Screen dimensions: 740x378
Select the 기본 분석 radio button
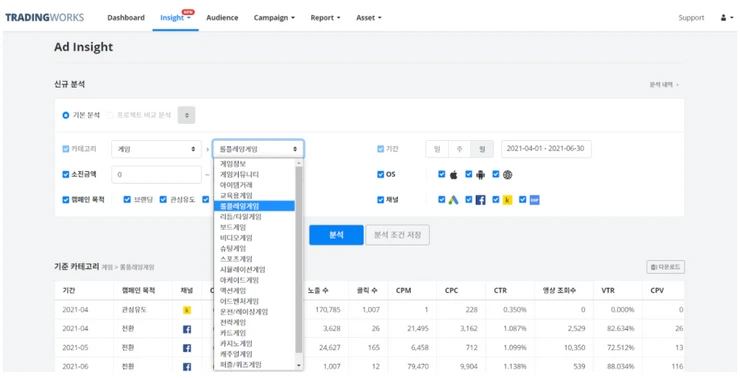pos(66,115)
